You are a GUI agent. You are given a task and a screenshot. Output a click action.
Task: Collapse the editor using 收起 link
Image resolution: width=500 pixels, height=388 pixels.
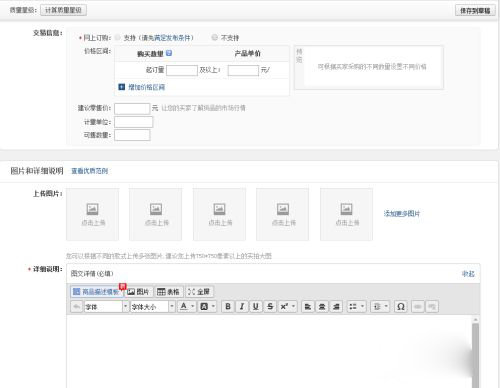468,274
